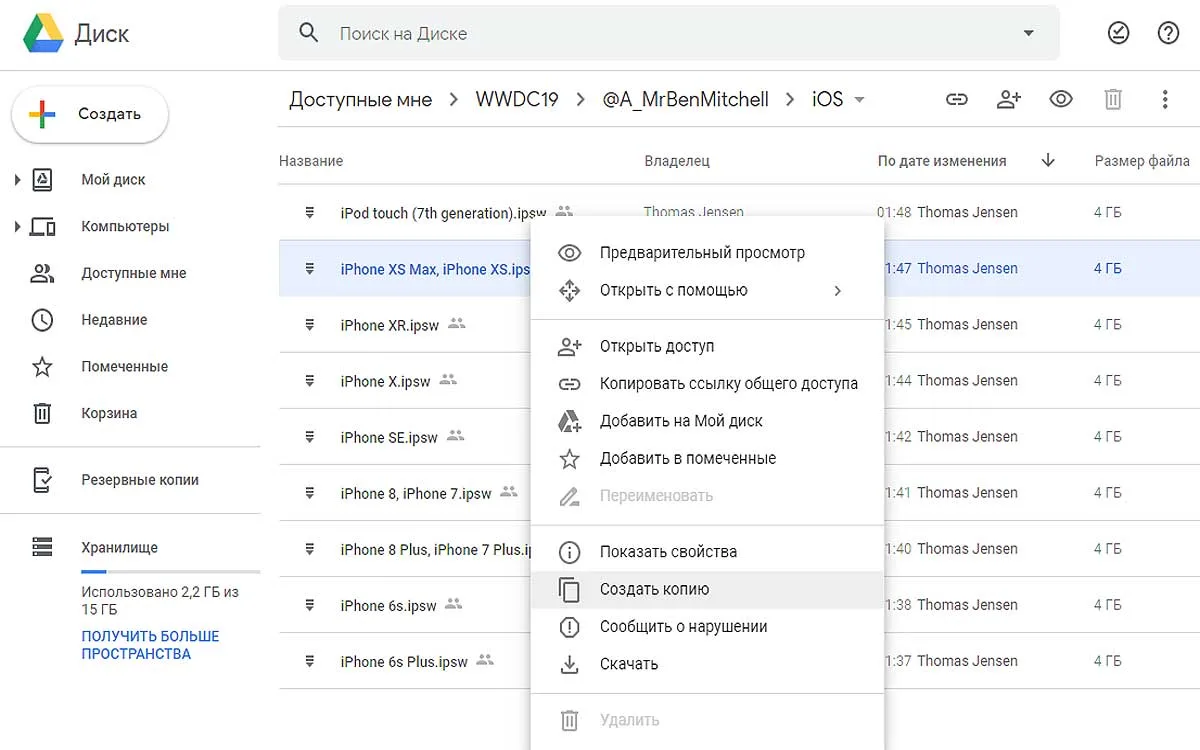Click file icon of iPhone XR.ipsw
The height and width of the screenshot is (750, 1200).
tap(310, 324)
